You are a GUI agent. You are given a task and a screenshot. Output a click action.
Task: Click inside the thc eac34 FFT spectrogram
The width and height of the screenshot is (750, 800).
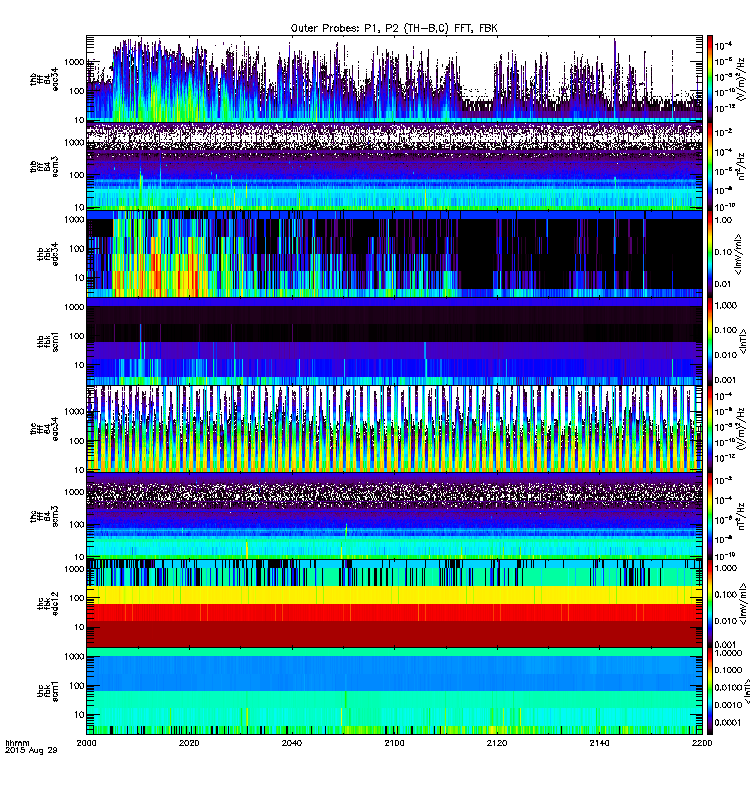394,429
